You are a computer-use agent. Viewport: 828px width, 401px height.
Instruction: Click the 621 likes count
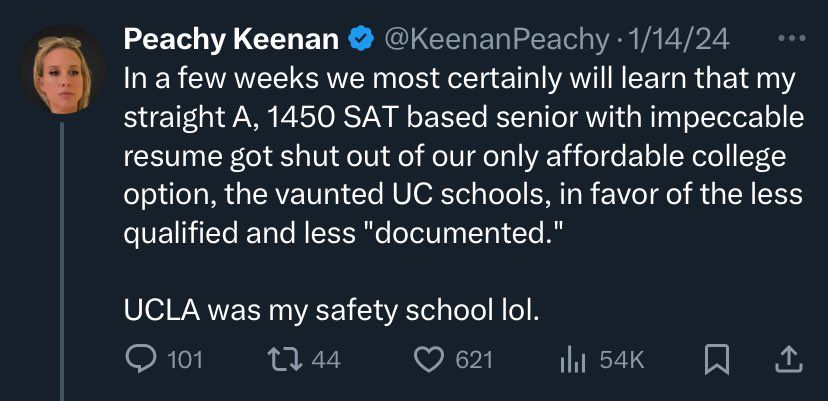pos(474,360)
